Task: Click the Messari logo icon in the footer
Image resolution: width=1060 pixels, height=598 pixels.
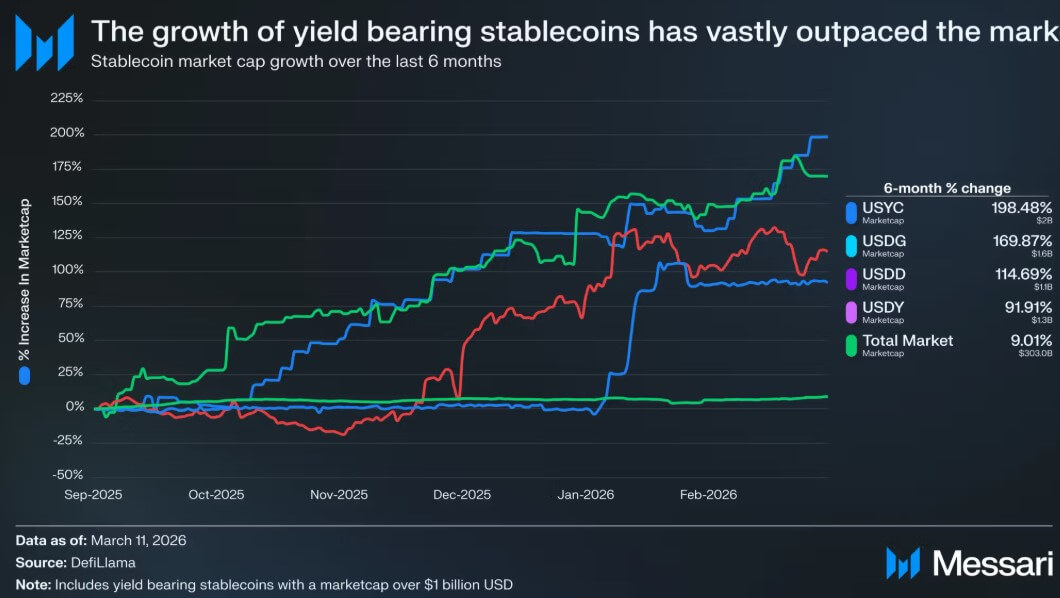Action: point(903,563)
